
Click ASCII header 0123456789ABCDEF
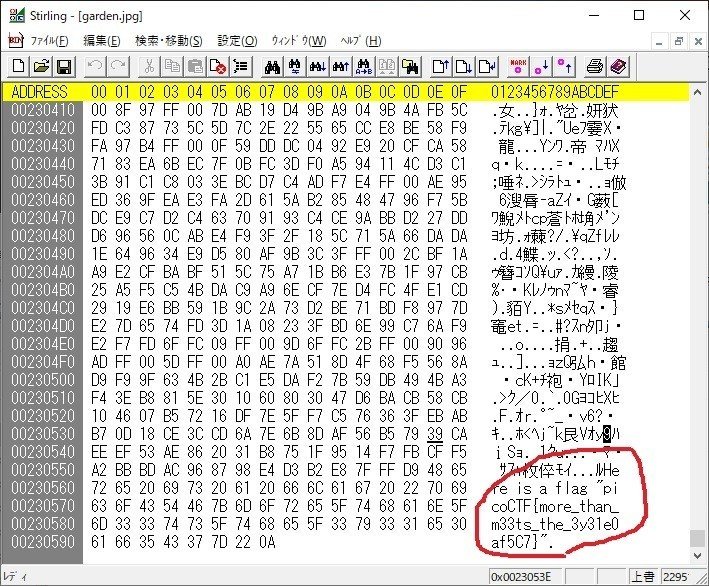pos(555,92)
